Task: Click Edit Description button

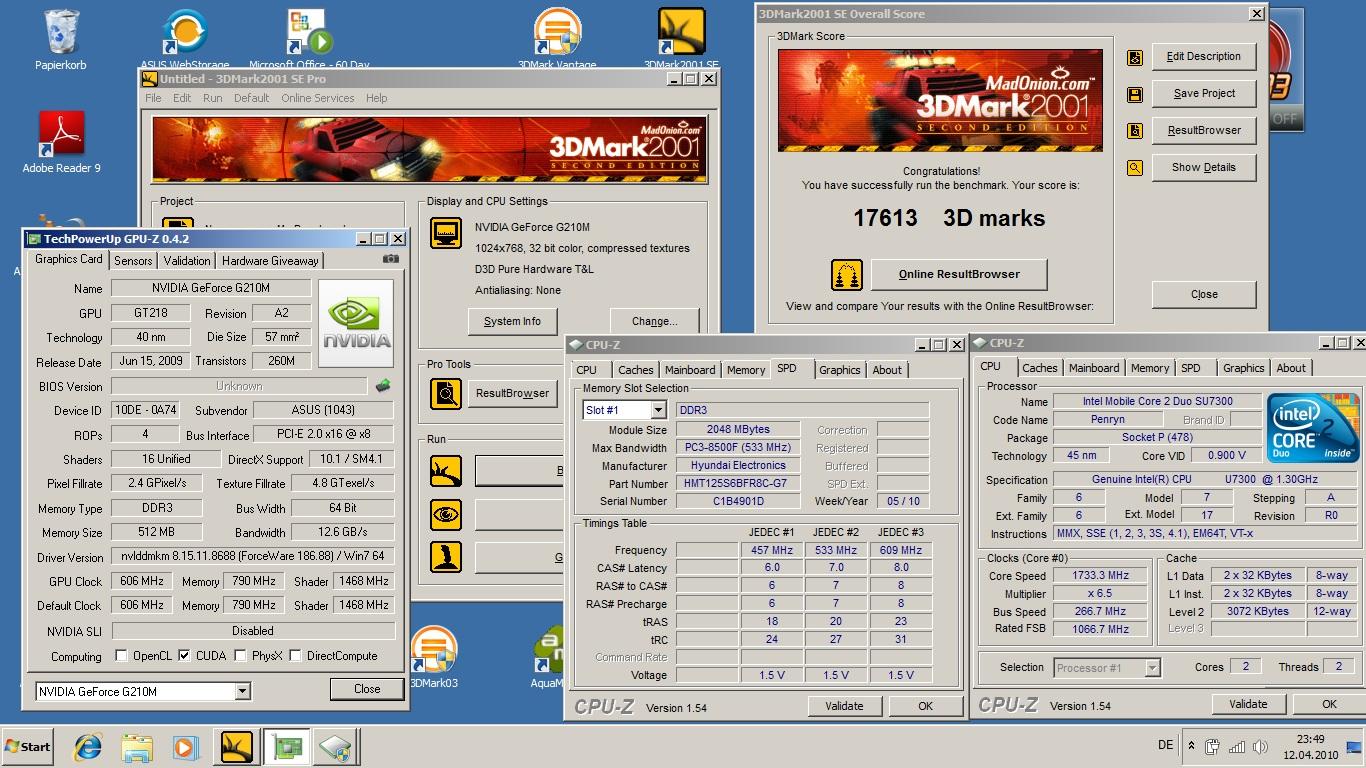Action: 1204,56
